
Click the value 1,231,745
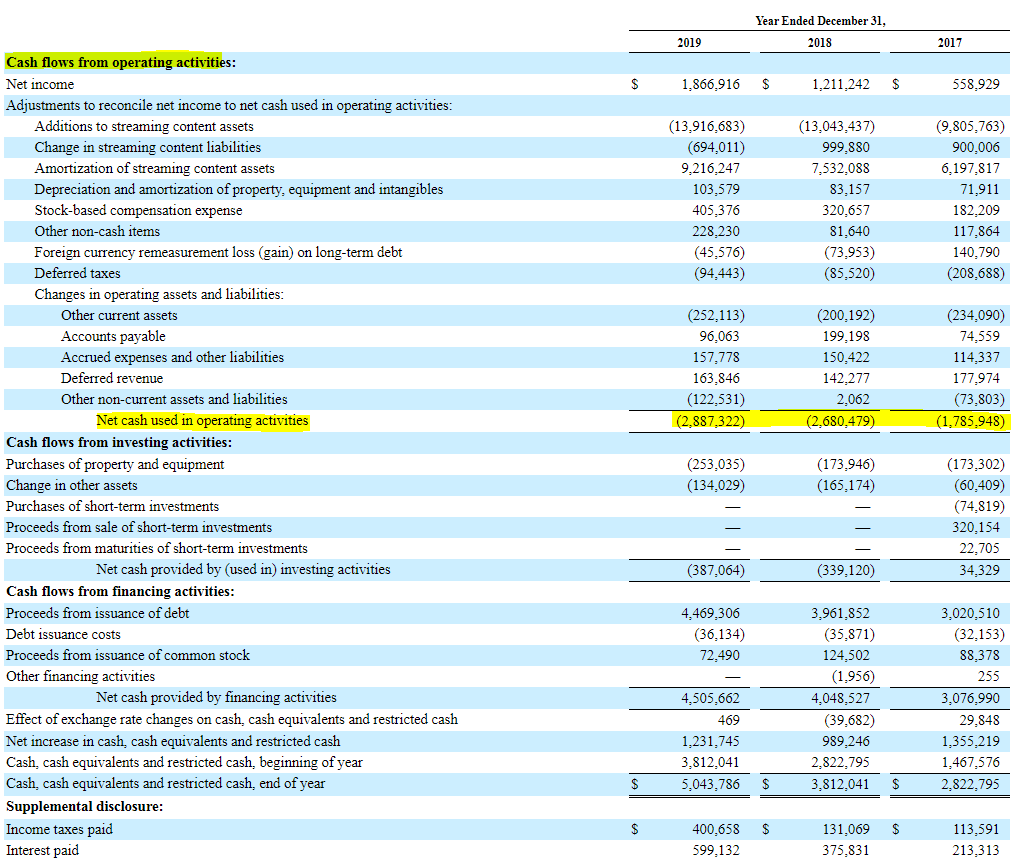pos(710,741)
